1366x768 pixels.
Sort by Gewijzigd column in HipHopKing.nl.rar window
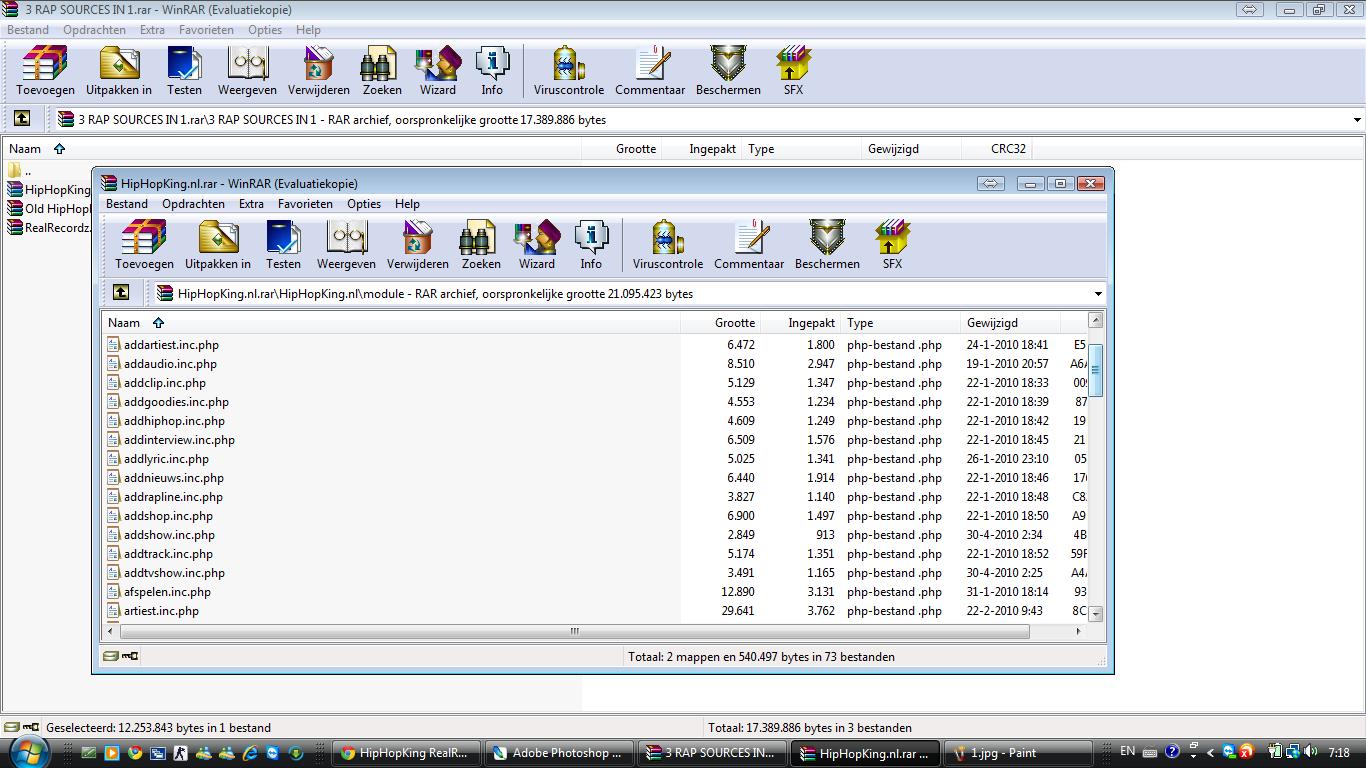point(1010,322)
